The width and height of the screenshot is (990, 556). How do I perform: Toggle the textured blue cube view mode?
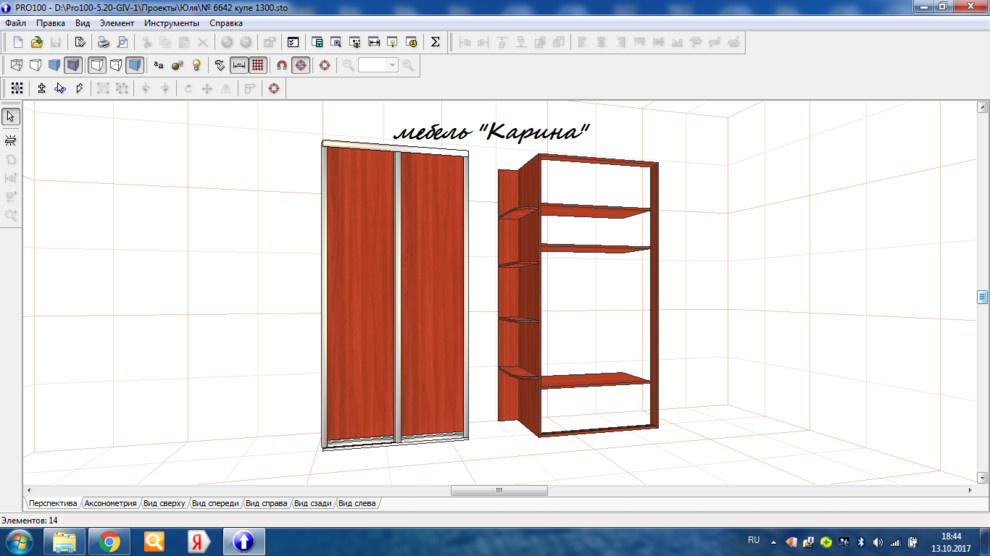[x=135, y=65]
